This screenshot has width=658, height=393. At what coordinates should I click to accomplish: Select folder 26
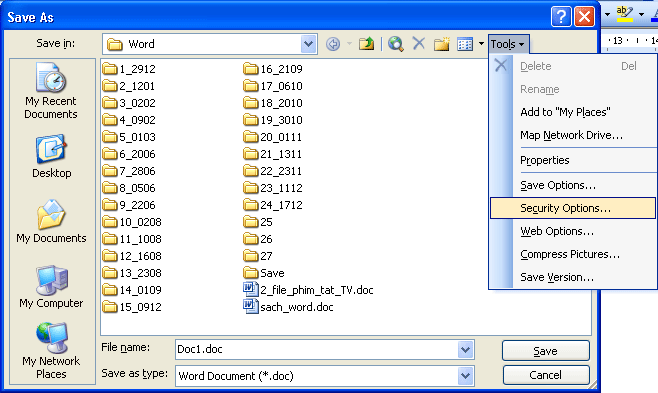pyautogui.click(x=258, y=239)
